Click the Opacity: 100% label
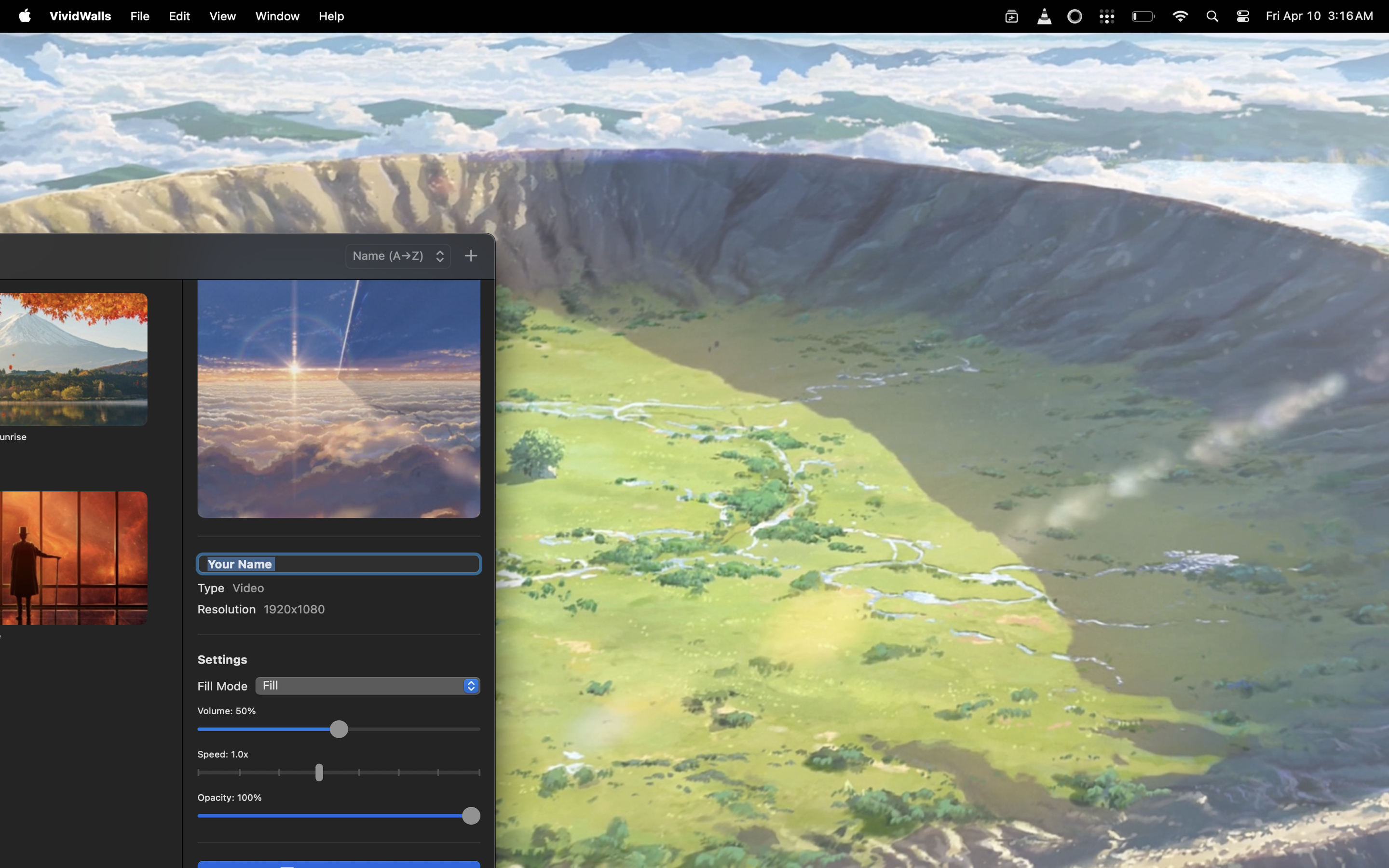1389x868 pixels. (230, 798)
